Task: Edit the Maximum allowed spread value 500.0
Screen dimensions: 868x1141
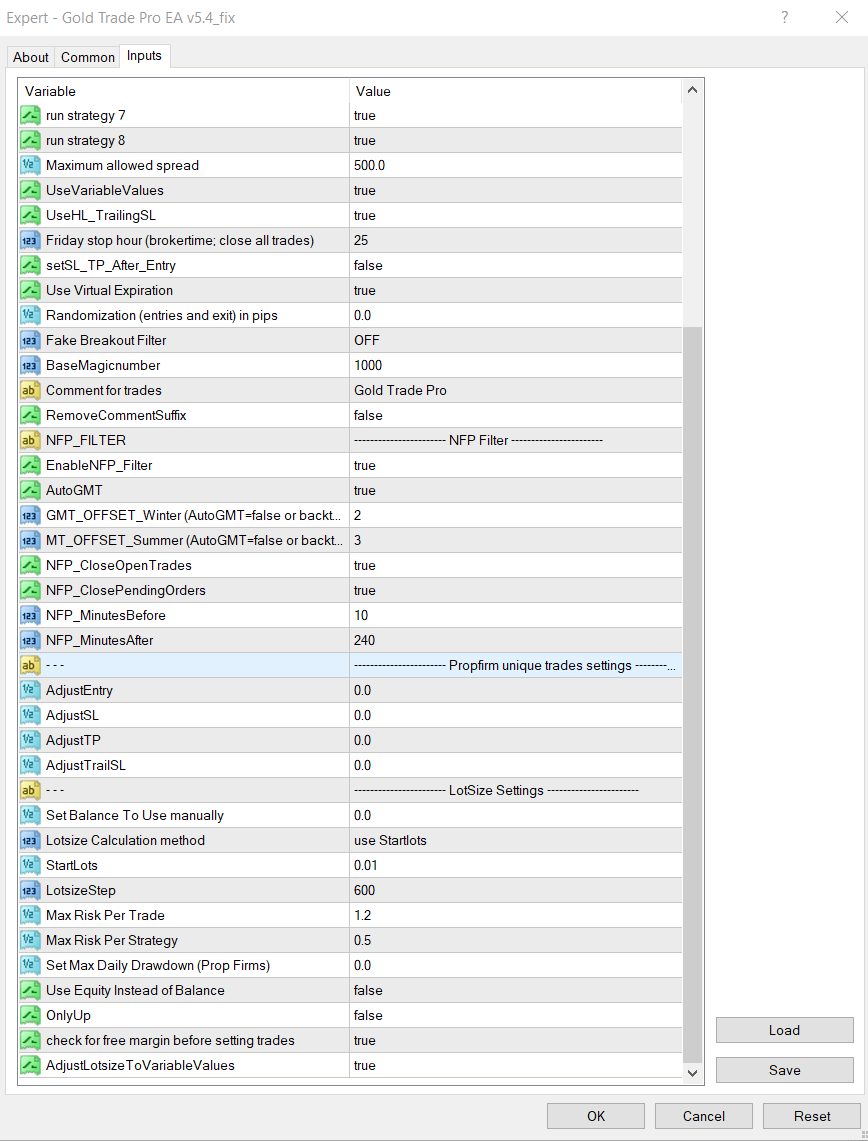Action: (x=515, y=165)
